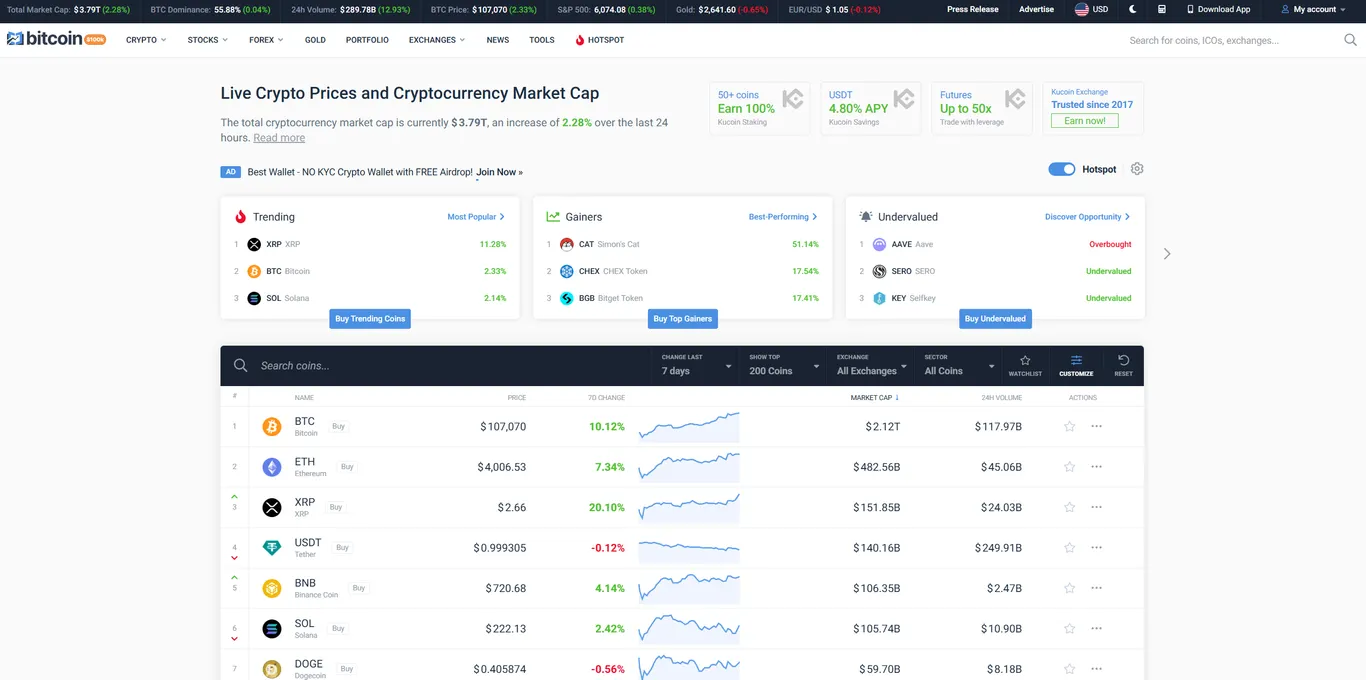Open the Tools menu item
The height and width of the screenshot is (680, 1366).
(542, 40)
